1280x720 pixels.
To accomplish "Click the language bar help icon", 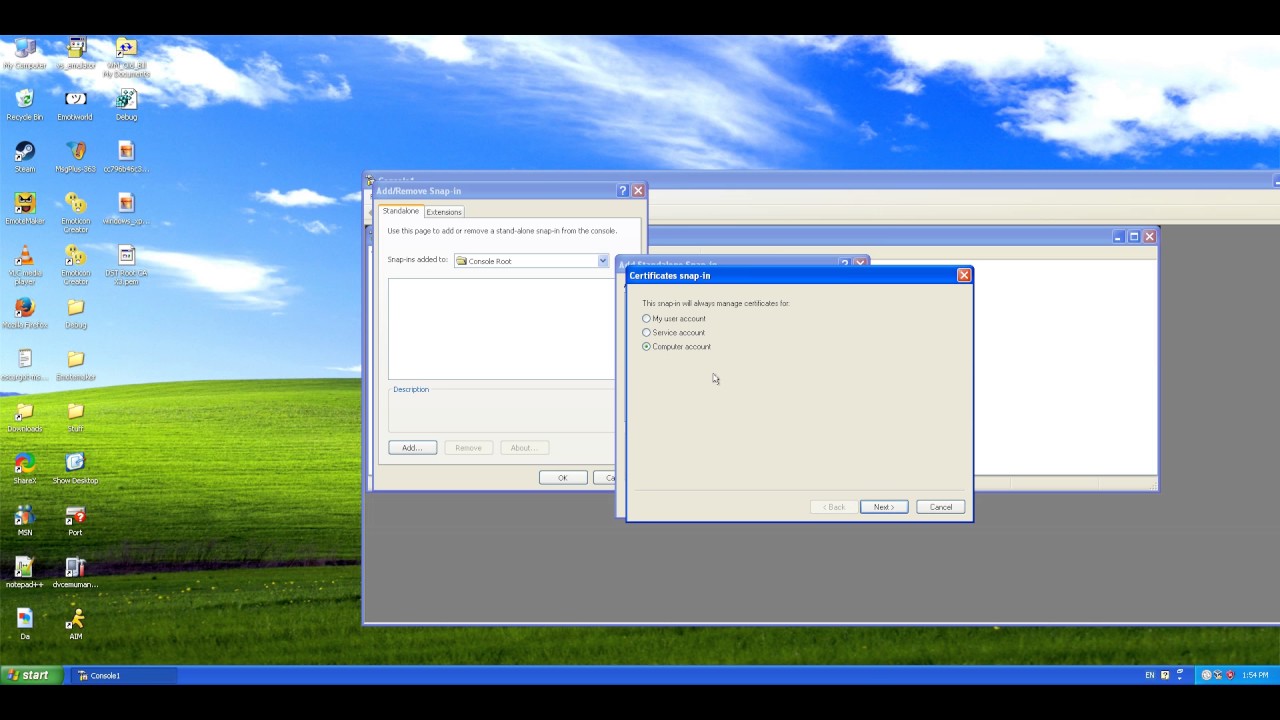I will (1166, 675).
